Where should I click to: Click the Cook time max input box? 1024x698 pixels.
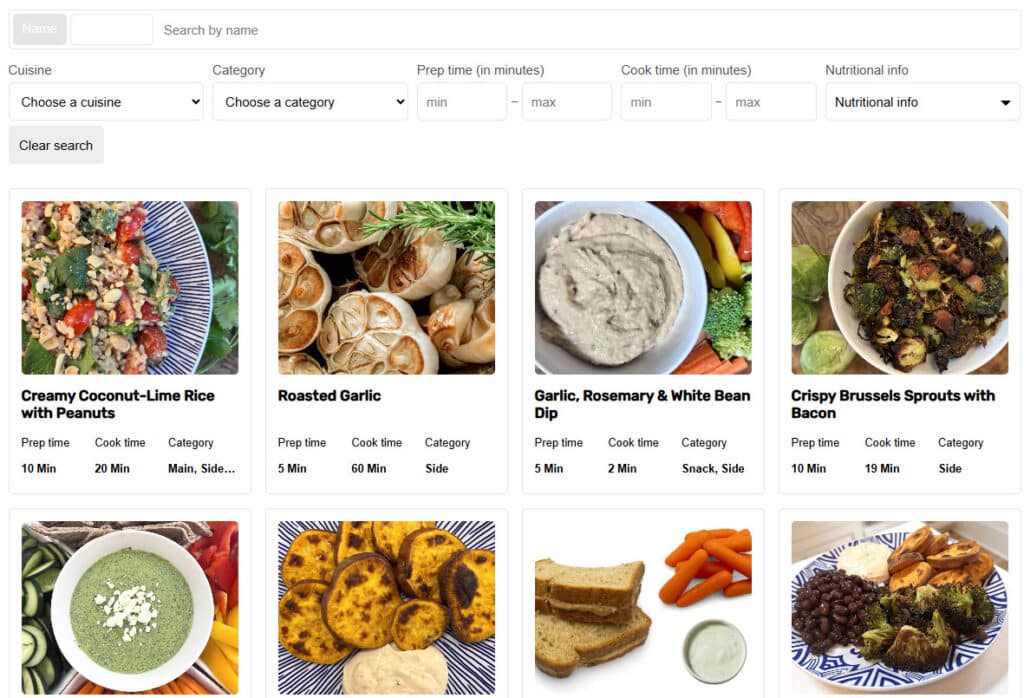(x=770, y=101)
